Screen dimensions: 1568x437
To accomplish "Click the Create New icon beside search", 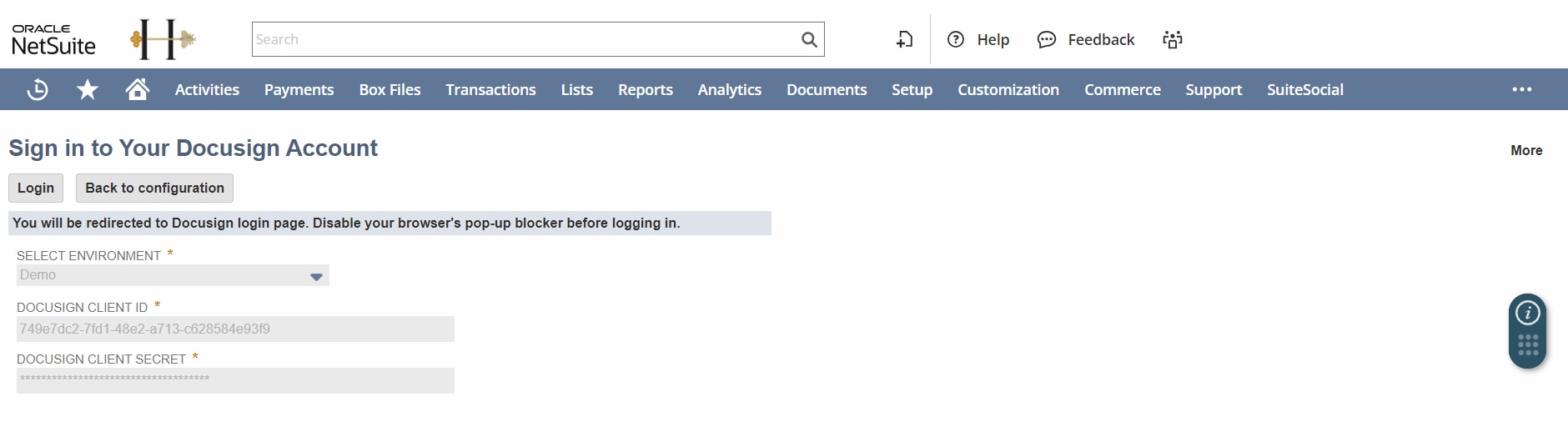I will point(904,39).
